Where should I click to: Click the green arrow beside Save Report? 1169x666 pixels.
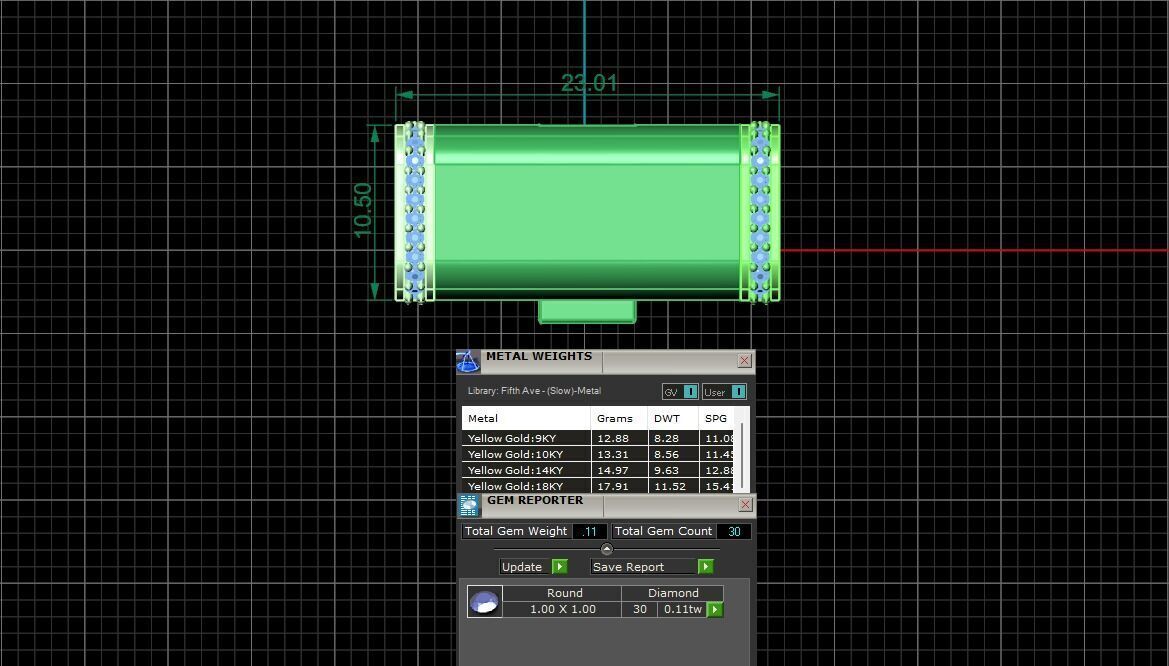[x=705, y=567]
